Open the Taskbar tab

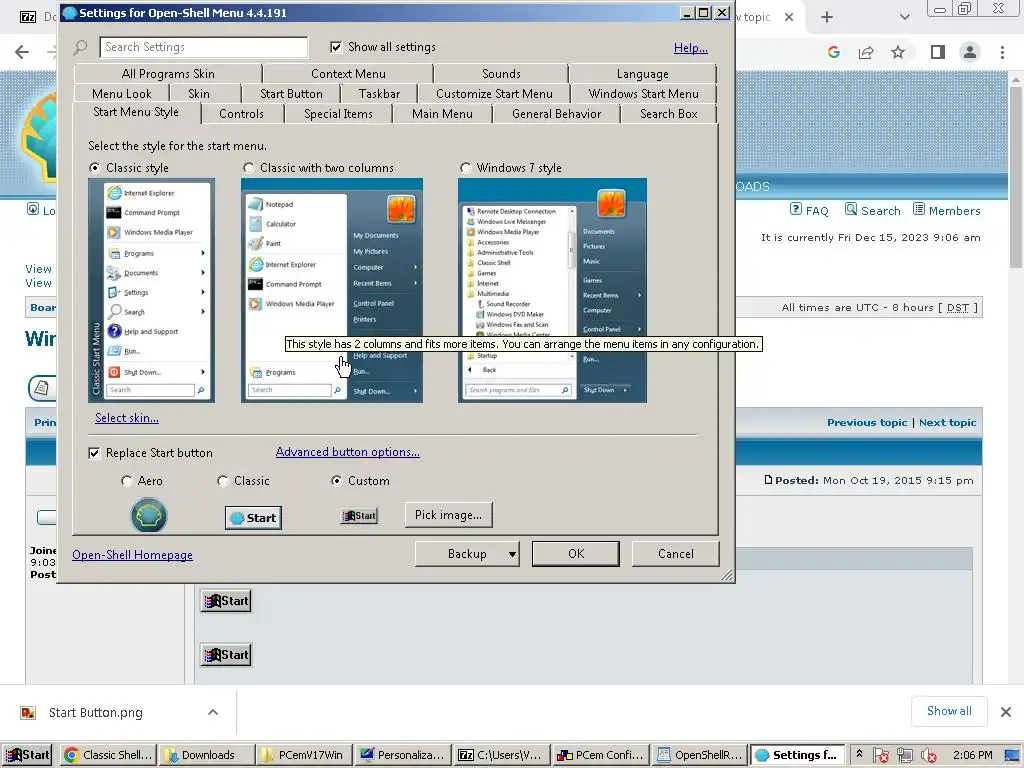[379, 93]
